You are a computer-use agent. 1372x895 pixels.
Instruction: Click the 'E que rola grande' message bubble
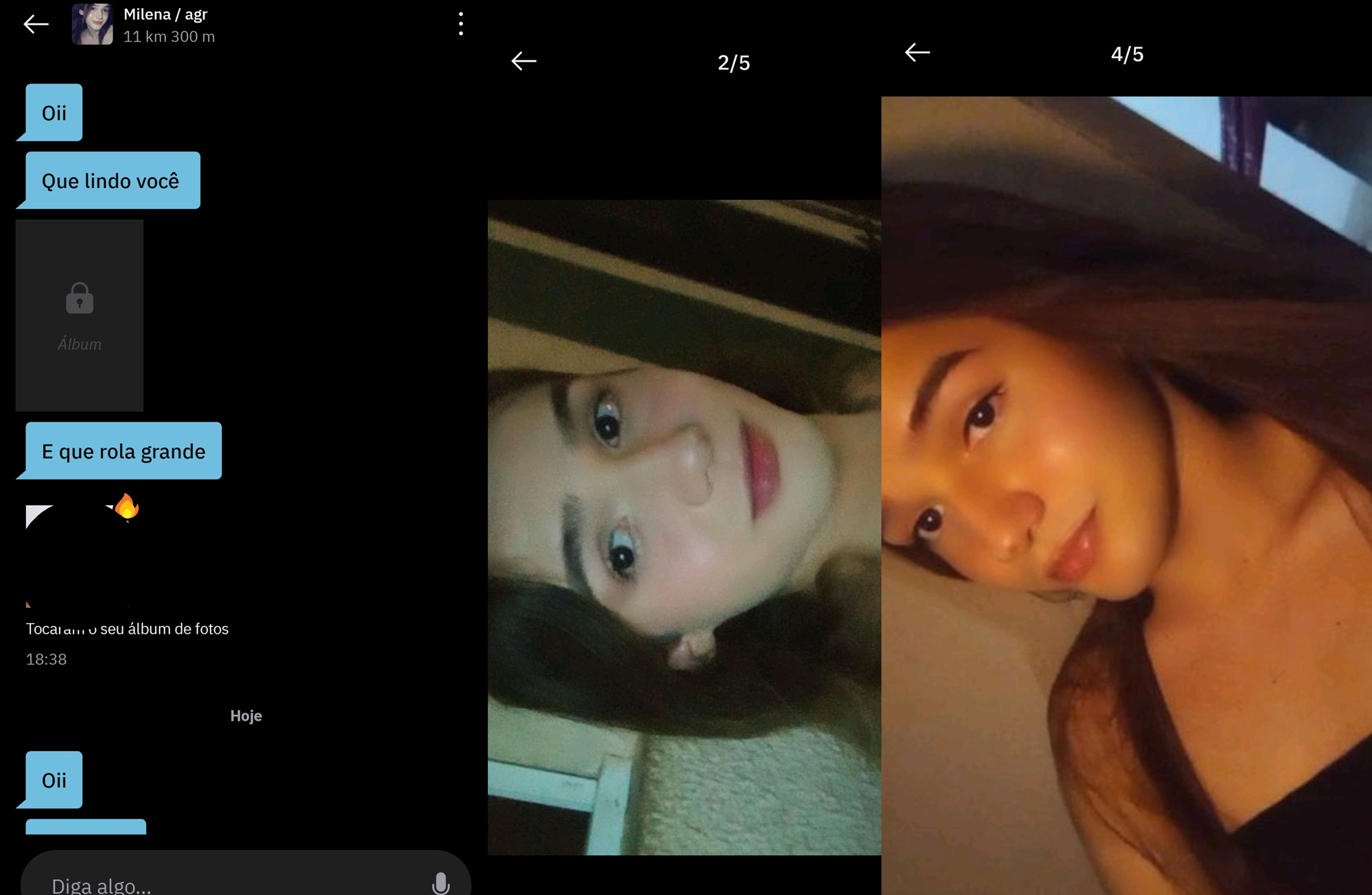click(x=123, y=451)
